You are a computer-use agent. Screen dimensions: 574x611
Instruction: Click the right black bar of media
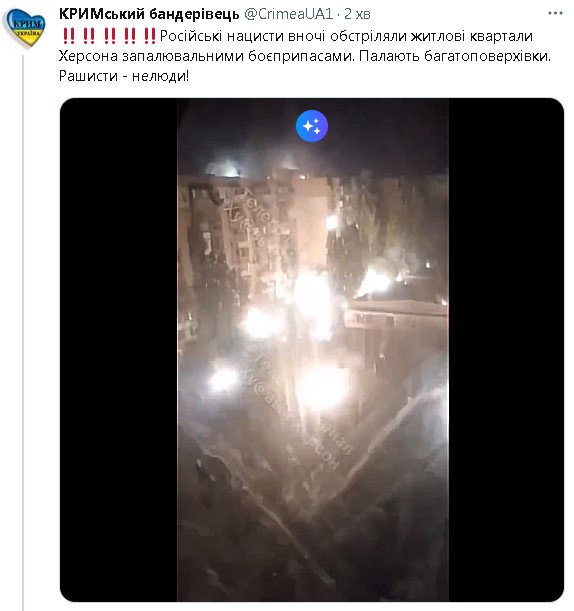506,350
